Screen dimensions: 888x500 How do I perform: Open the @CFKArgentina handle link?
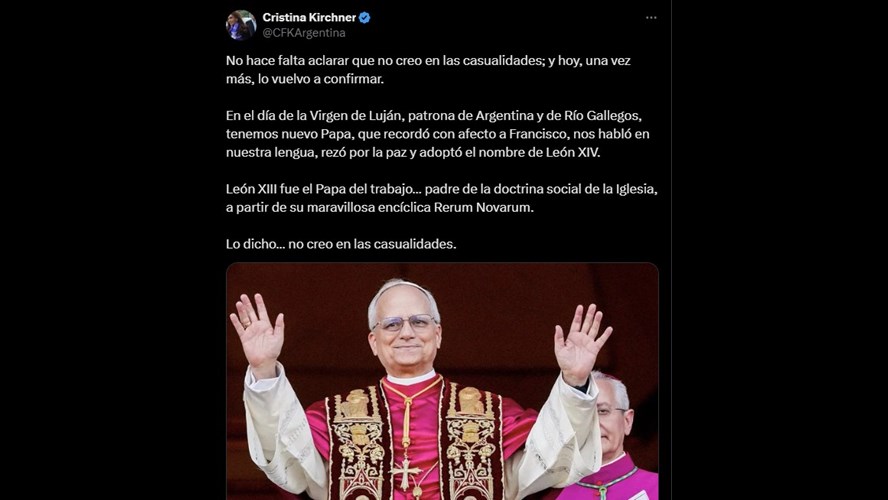pos(304,33)
